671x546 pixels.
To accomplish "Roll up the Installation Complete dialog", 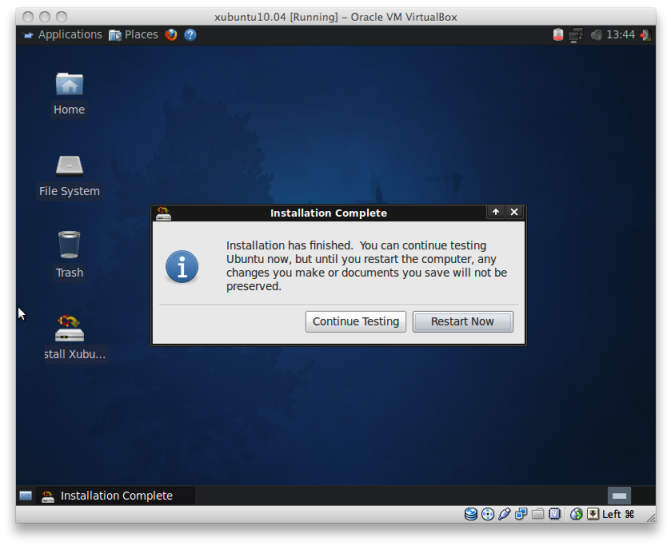I will coord(496,212).
